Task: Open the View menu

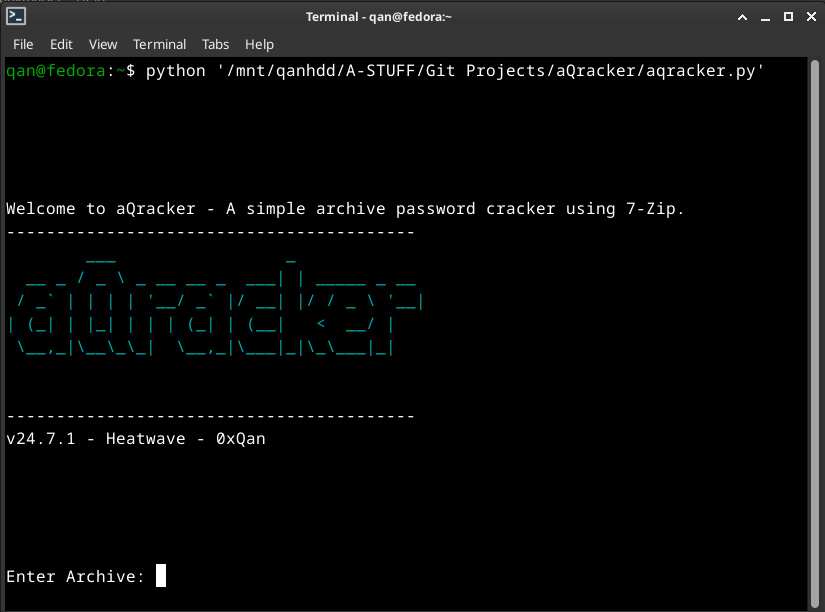Action: (103, 45)
